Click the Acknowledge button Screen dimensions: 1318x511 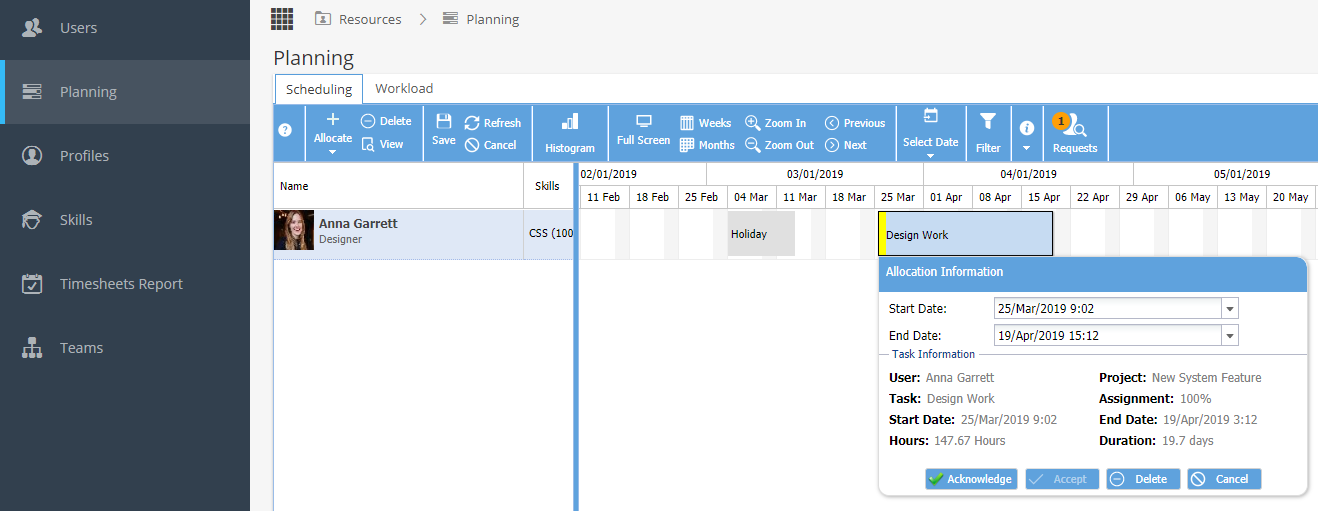tap(971, 479)
